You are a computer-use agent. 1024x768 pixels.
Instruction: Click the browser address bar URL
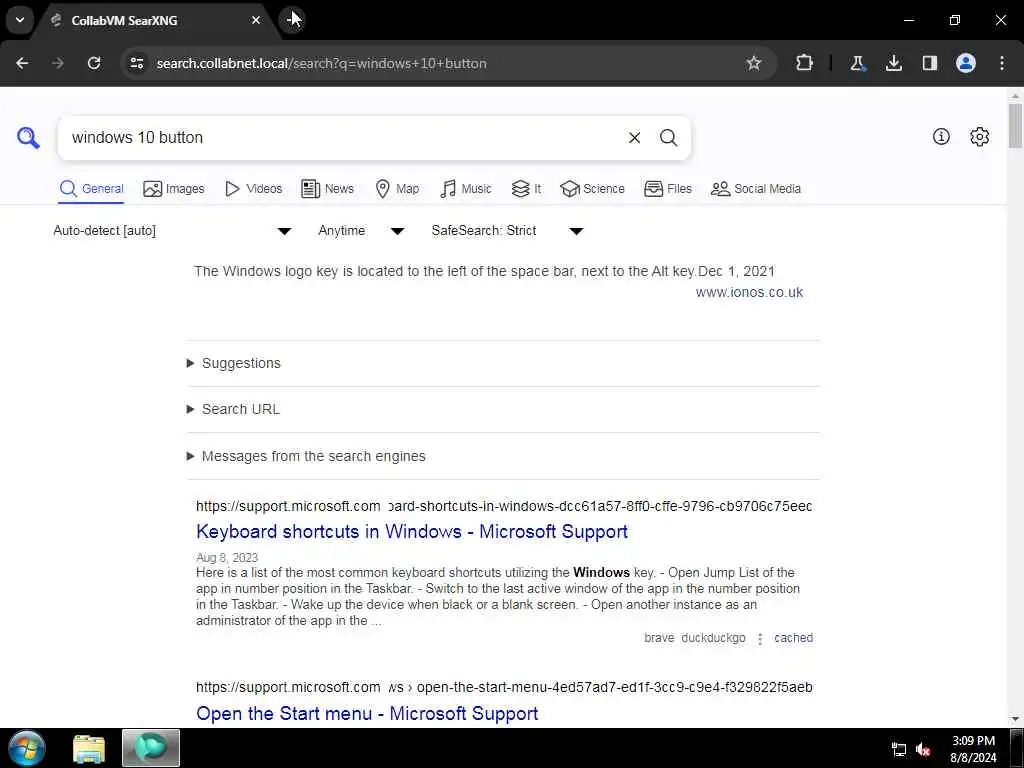point(321,63)
